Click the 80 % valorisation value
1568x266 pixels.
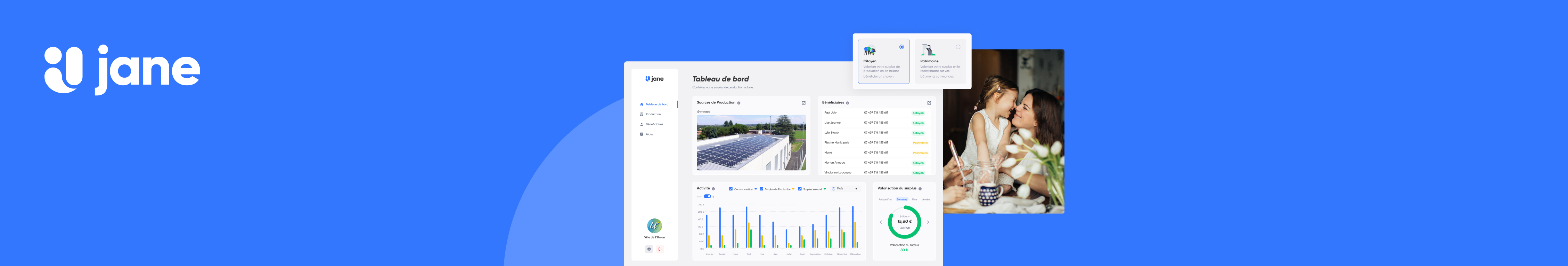click(x=904, y=250)
